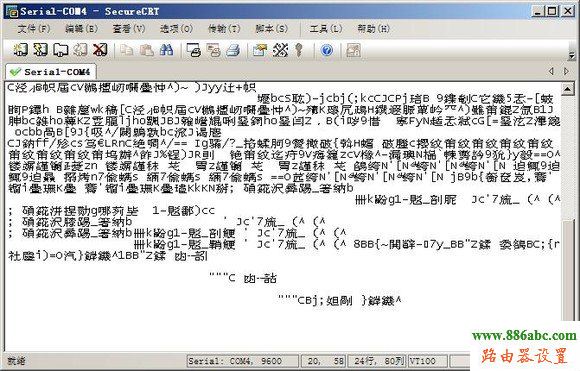Click the Connect in Tab icon
The height and width of the screenshot is (371, 580).
60,50
